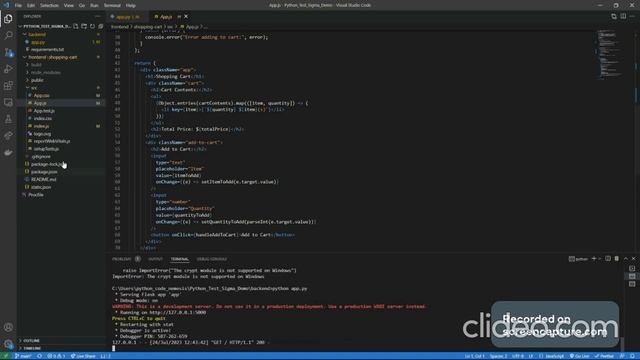Open Manage gear in activity bar
Viewport: 640px width, 360px height.
coord(8,344)
